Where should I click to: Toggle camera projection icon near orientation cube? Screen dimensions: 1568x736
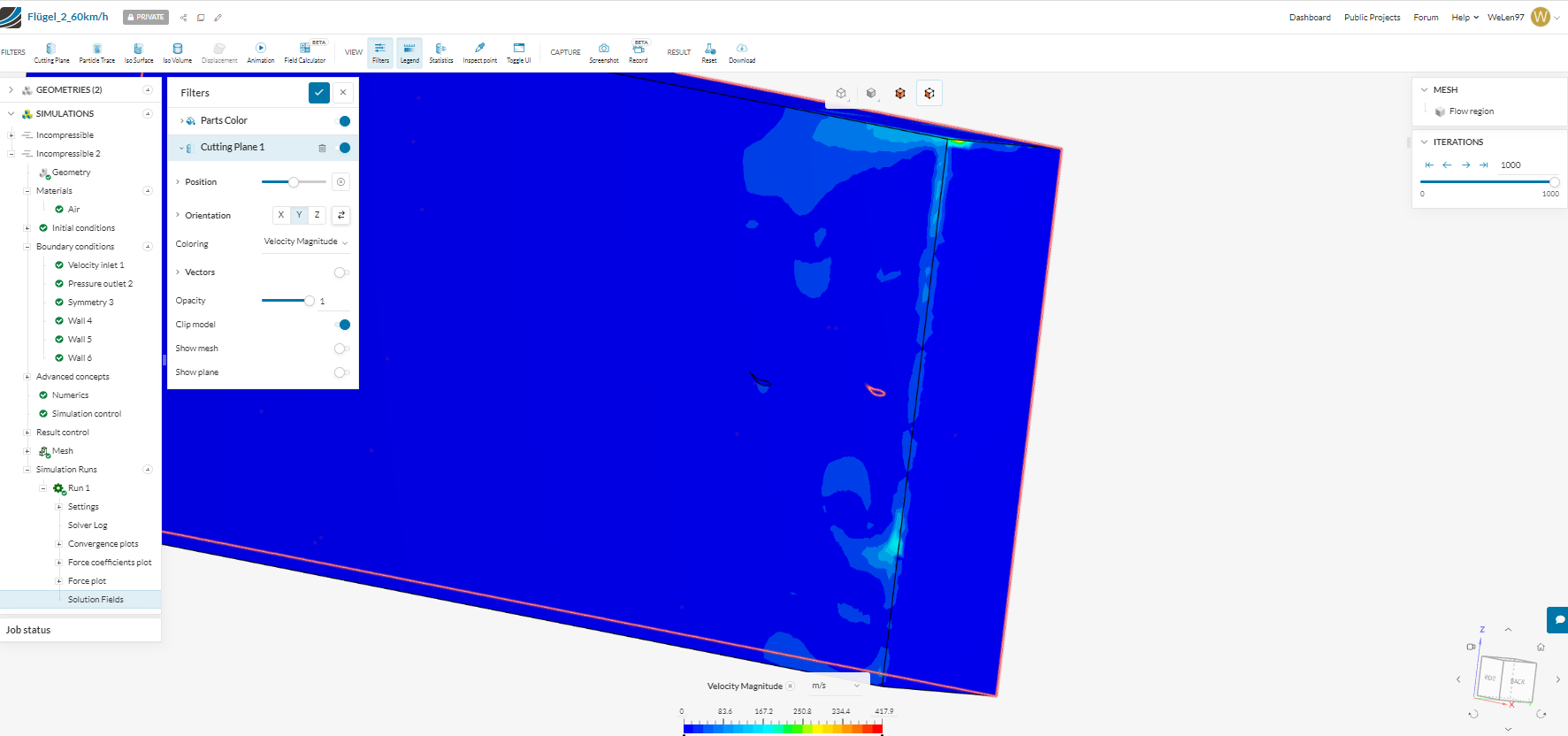(1472, 648)
